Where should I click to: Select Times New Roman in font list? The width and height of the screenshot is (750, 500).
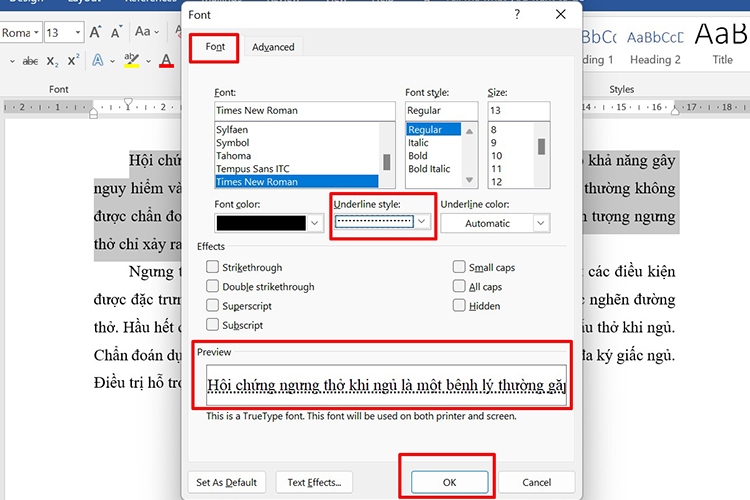click(x=296, y=182)
